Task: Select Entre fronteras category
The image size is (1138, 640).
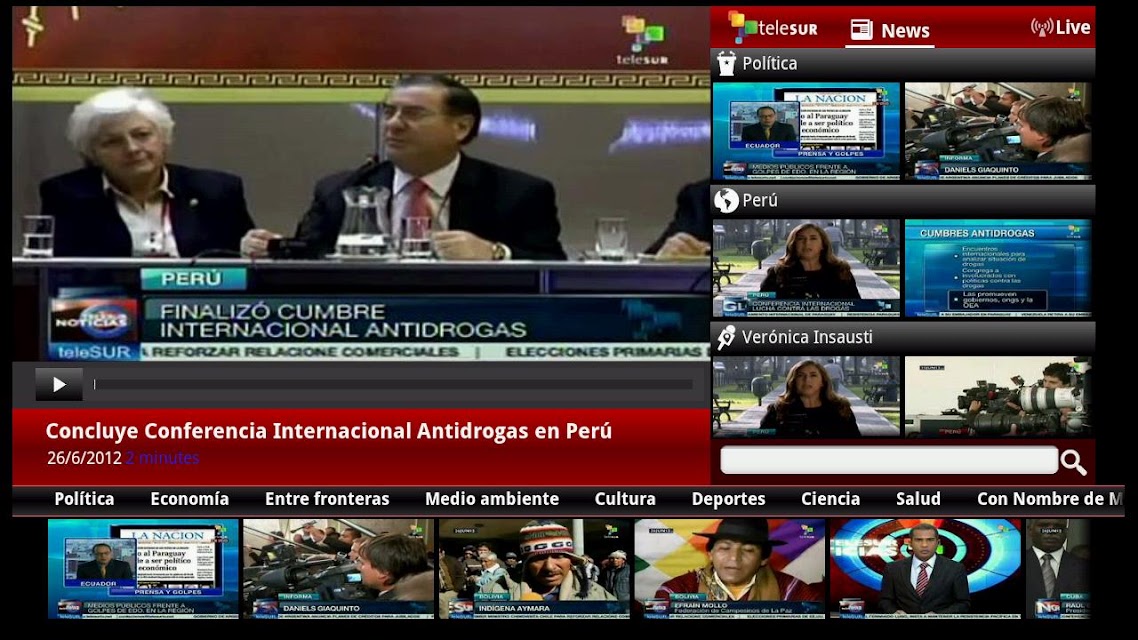Action: tap(327, 499)
